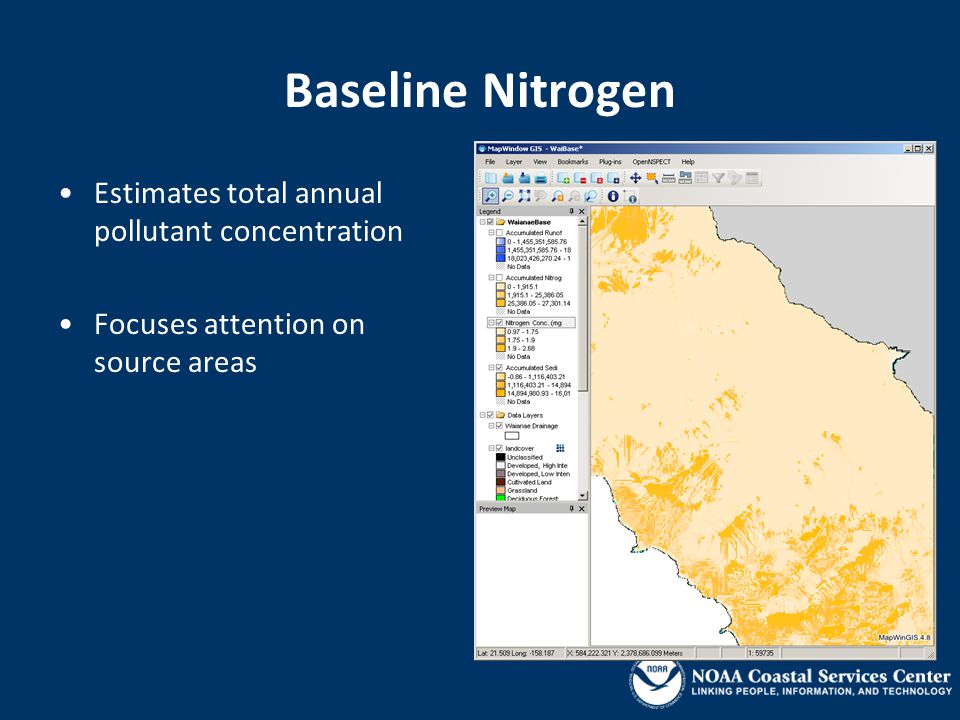Image resolution: width=960 pixels, height=720 pixels.
Task: Select the Zoom In magnifier tool
Action: coord(490,196)
